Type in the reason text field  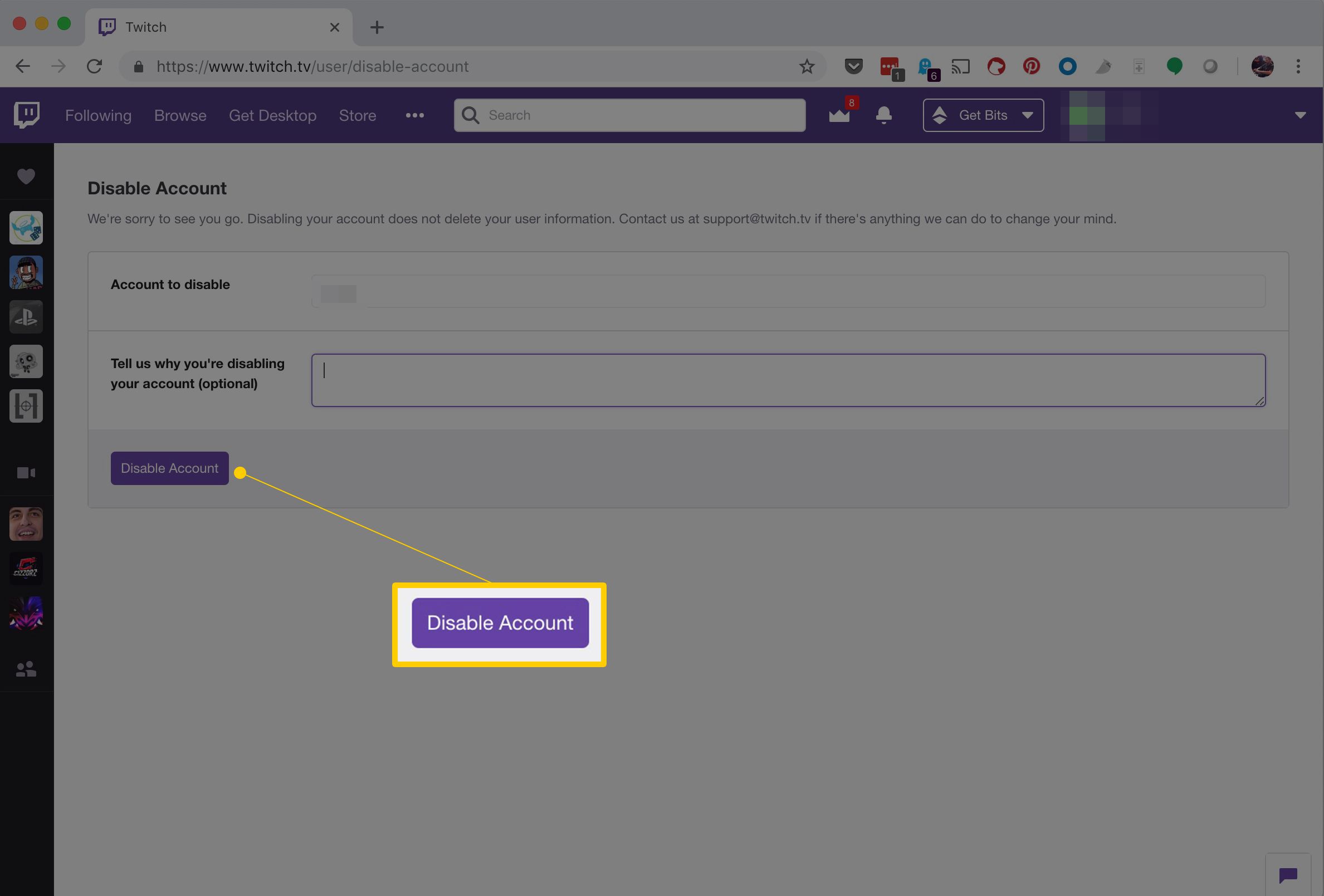(788, 380)
